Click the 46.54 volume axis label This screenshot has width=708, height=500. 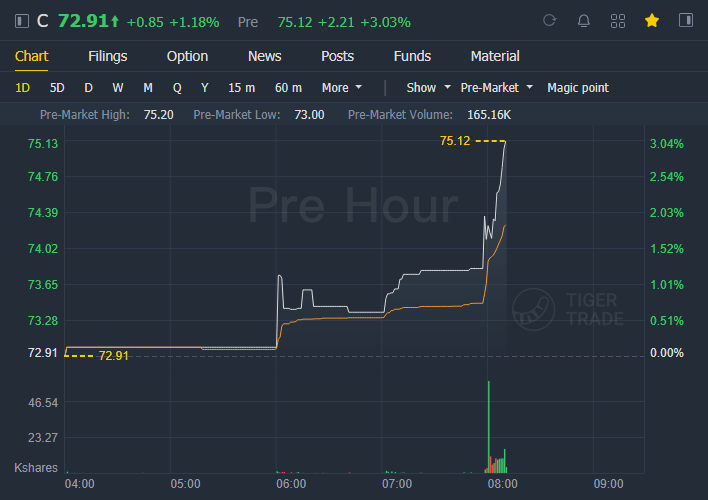pos(43,402)
